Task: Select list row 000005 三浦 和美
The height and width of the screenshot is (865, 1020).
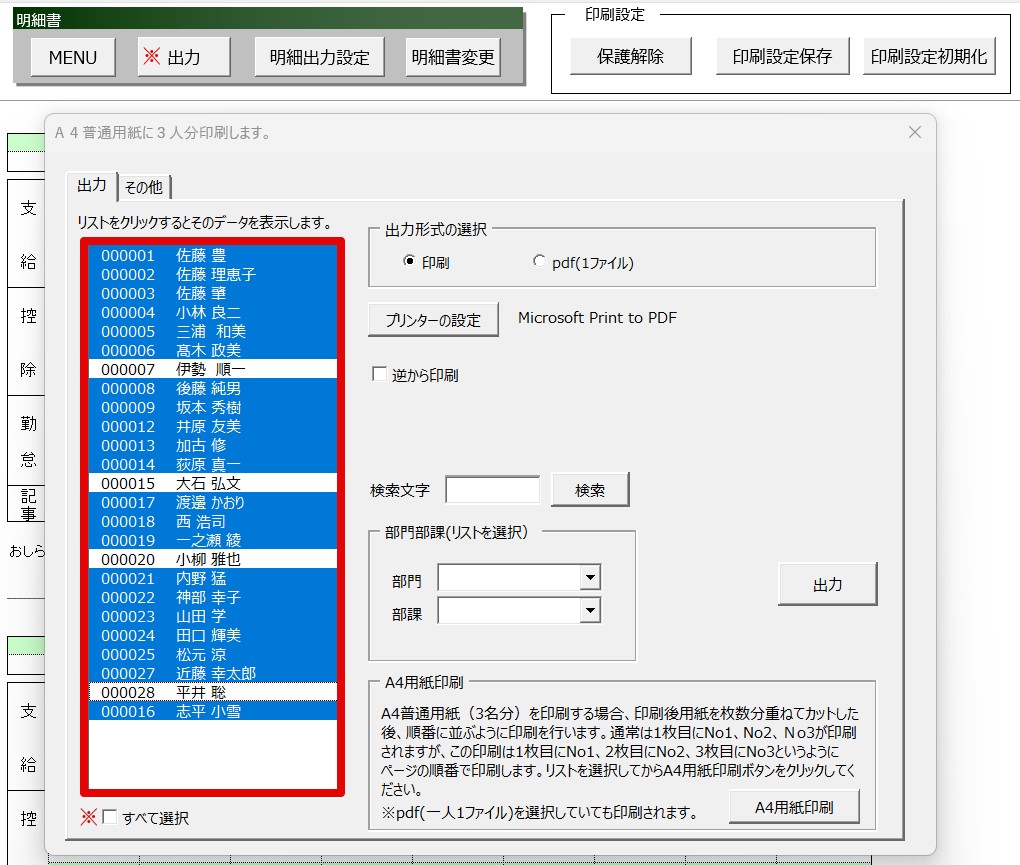Action: [x=213, y=331]
